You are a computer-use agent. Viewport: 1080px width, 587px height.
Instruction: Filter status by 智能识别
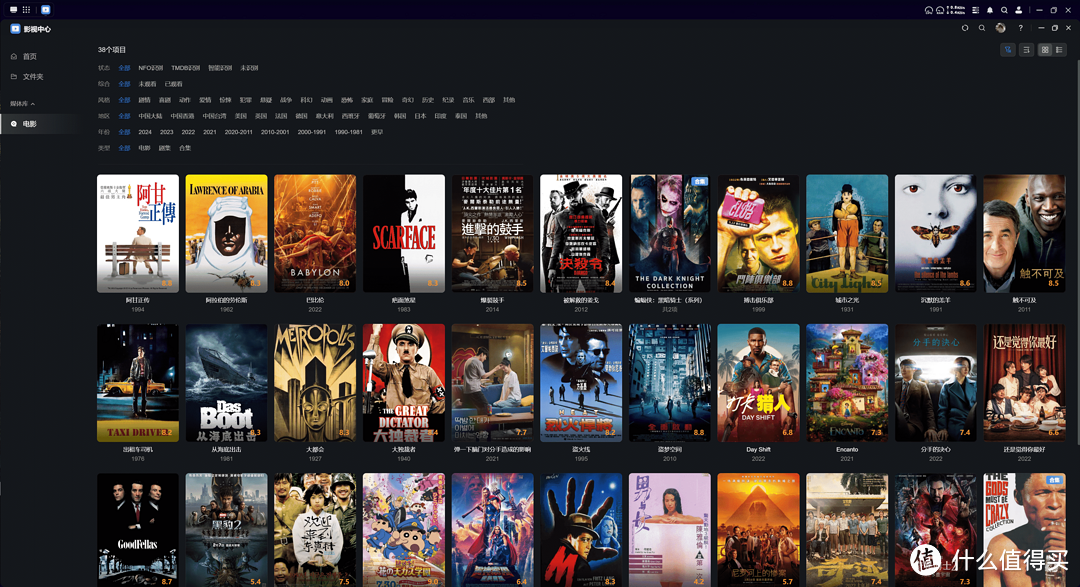(220, 68)
